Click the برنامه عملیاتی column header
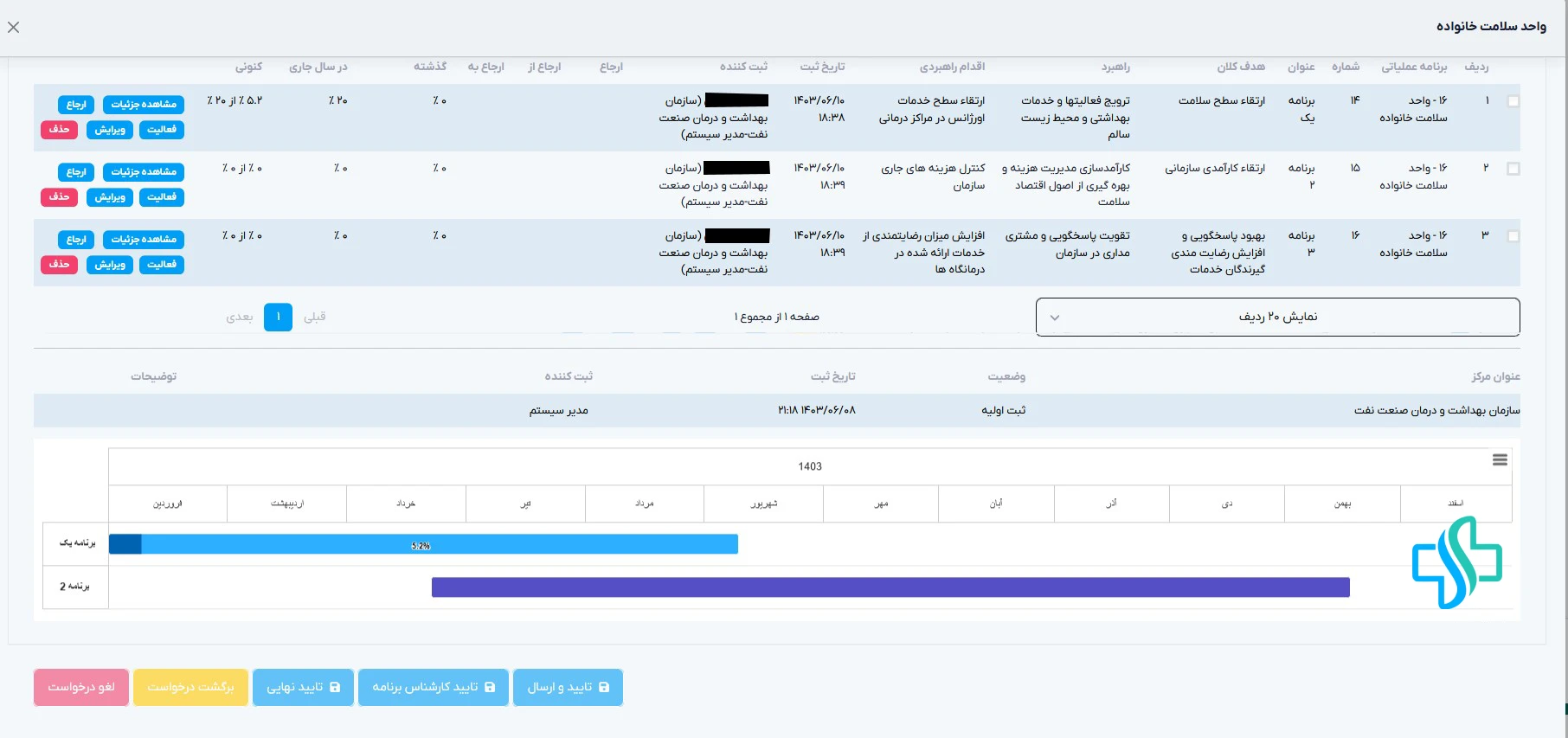This screenshot has height=738, width=1568. click(x=1414, y=67)
